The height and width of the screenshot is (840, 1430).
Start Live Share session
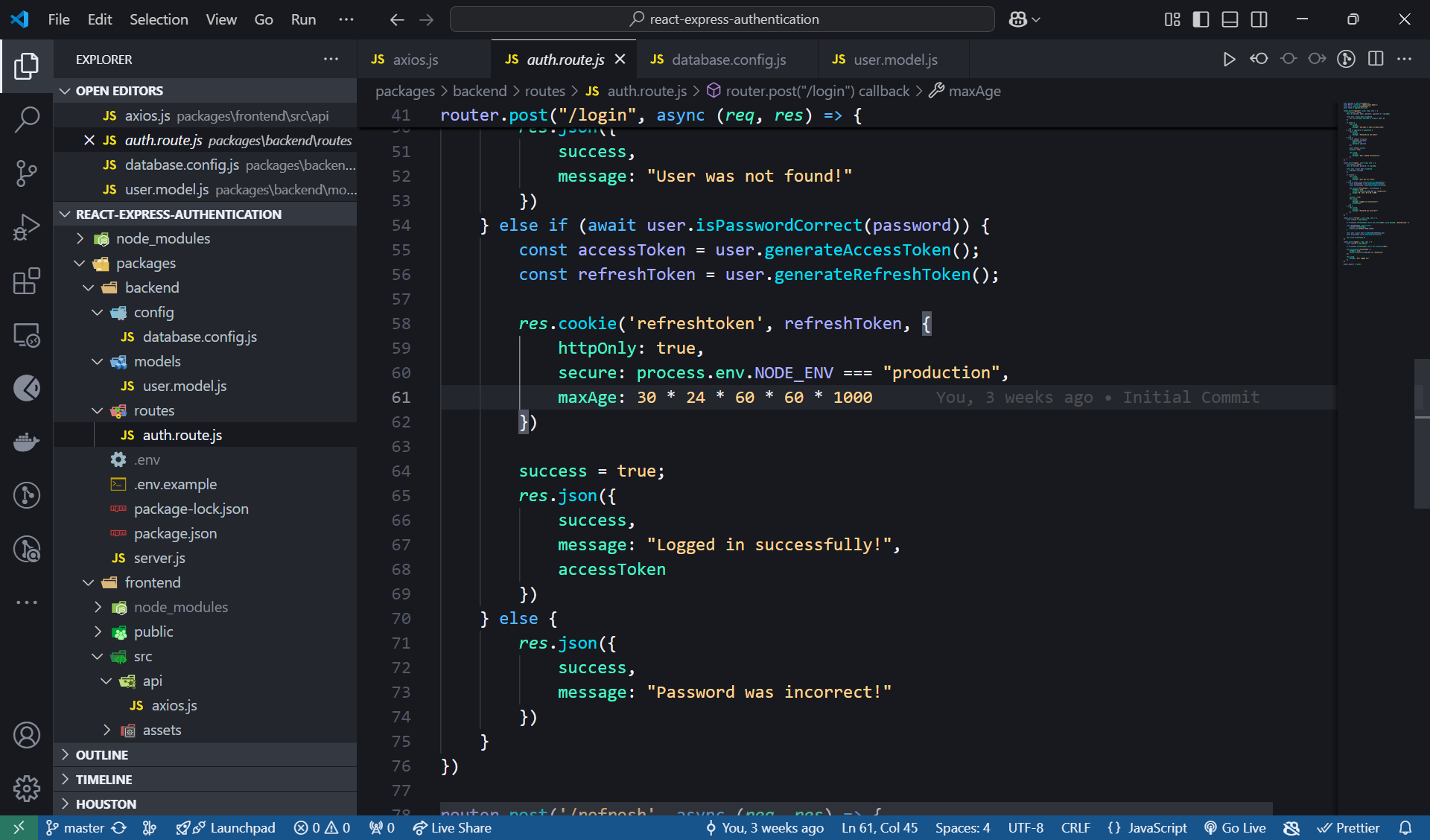(x=452, y=827)
